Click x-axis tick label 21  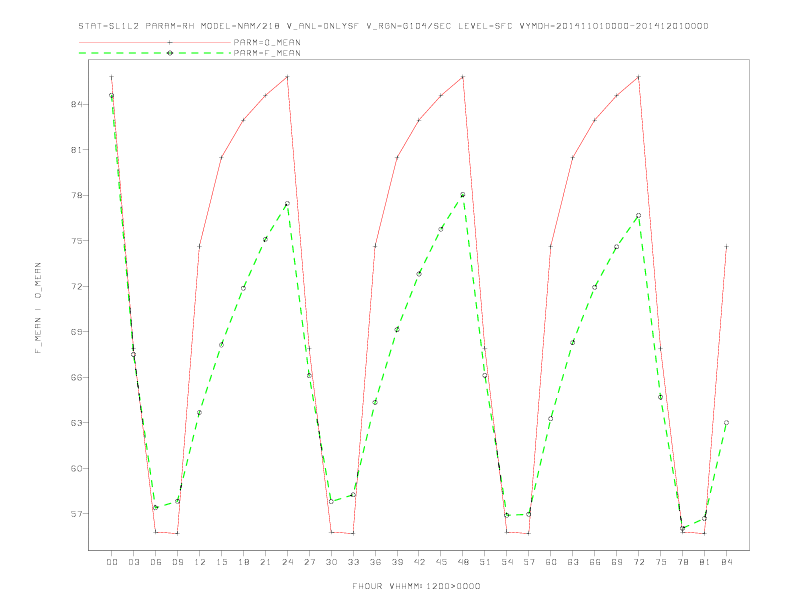(x=266, y=562)
